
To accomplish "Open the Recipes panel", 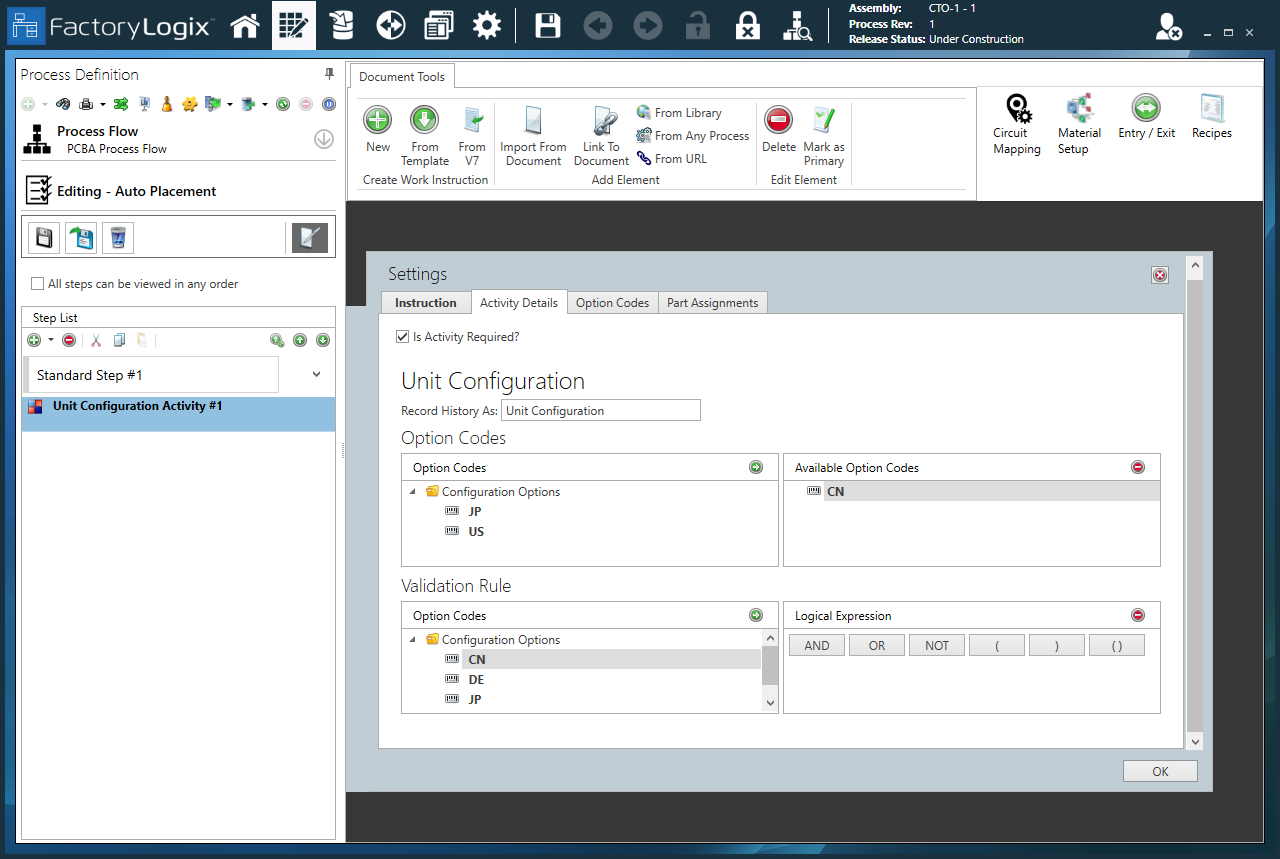I will point(1211,118).
